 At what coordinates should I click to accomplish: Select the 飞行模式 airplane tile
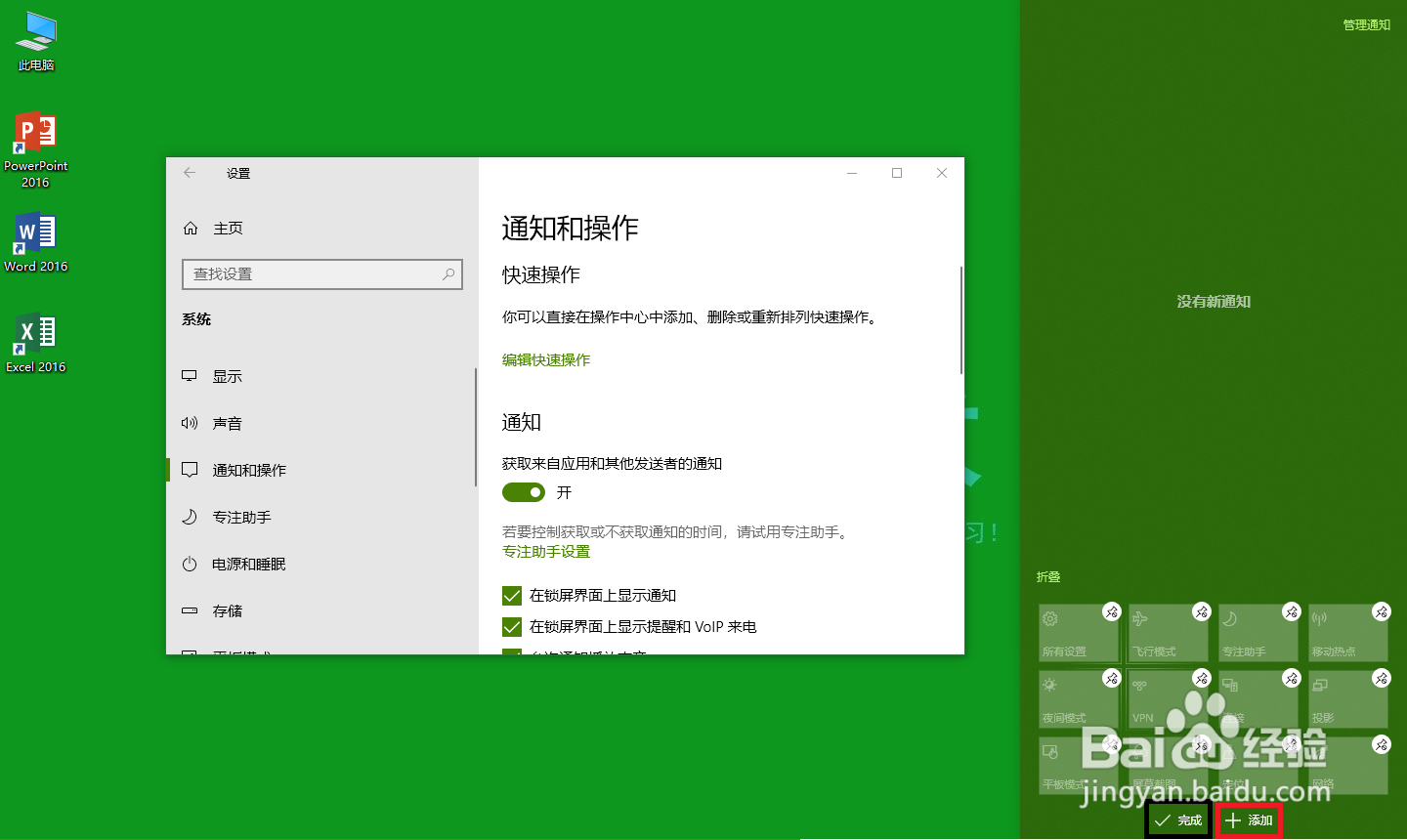(x=1169, y=633)
